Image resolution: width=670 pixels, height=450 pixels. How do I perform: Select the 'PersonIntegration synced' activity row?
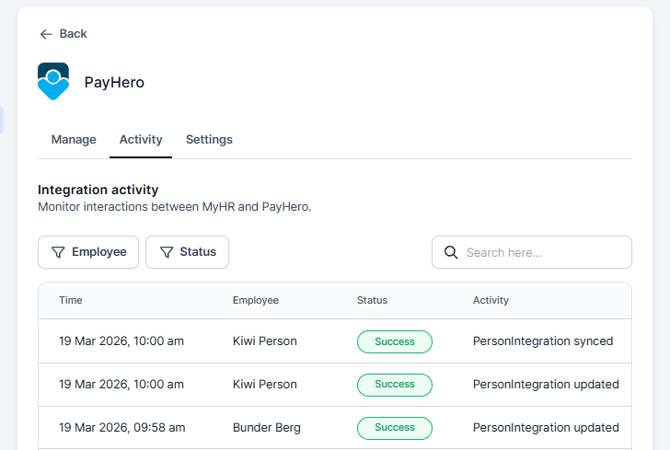(x=543, y=341)
